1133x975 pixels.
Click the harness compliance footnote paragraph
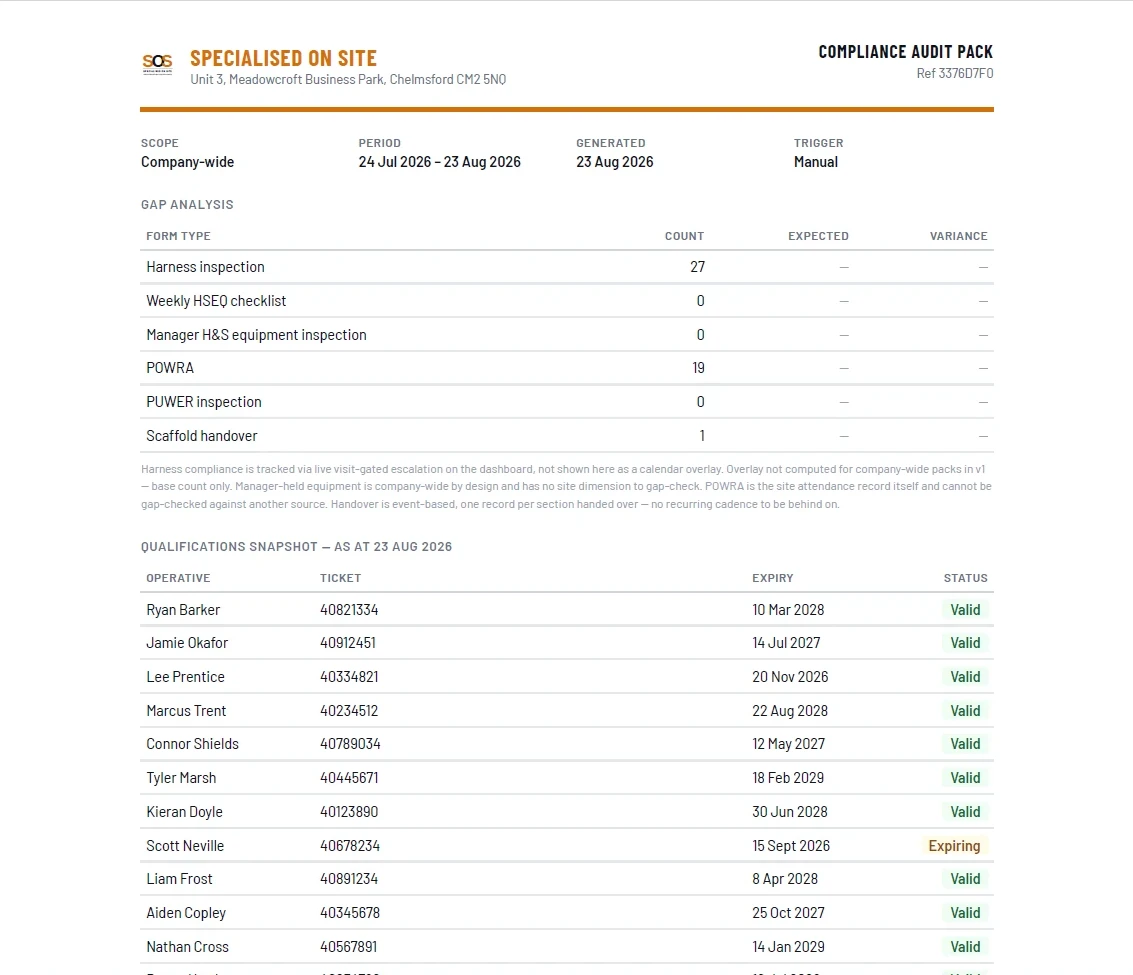(566, 486)
